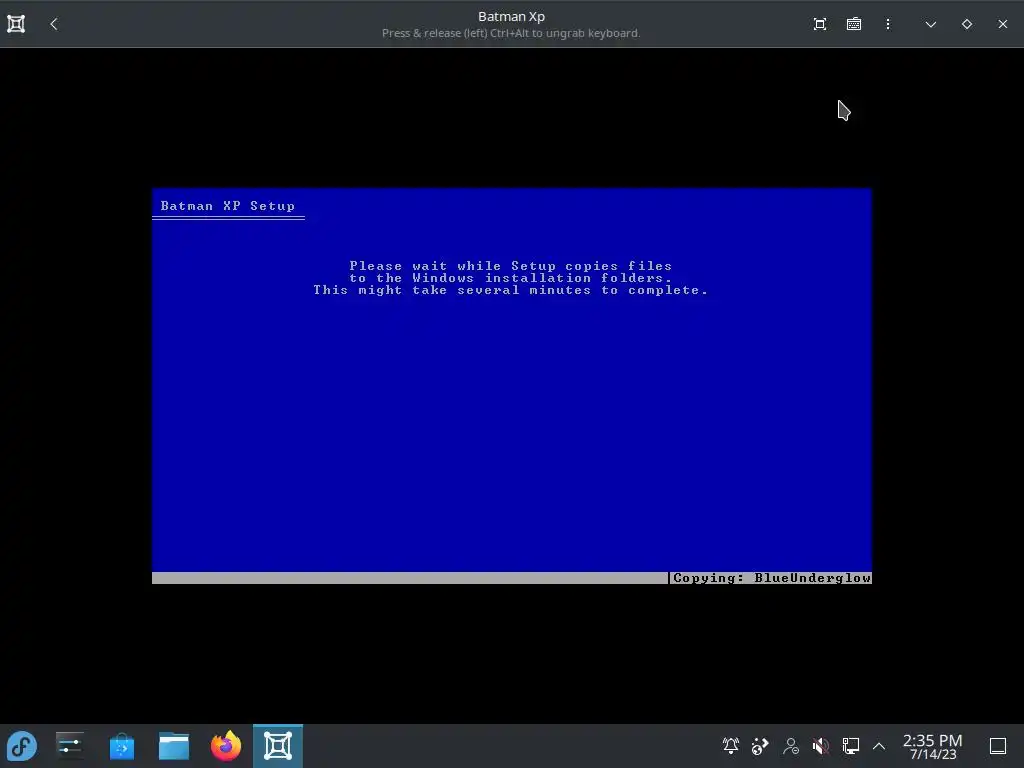This screenshot has width=1024, height=768.
Task: Click the 'Batman XP Setup' title text
Action: (x=228, y=206)
